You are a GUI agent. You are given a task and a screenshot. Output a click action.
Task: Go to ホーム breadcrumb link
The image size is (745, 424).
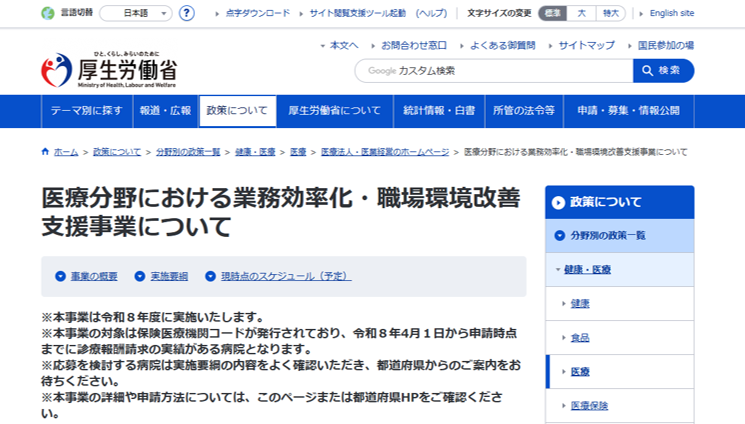(x=66, y=152)
